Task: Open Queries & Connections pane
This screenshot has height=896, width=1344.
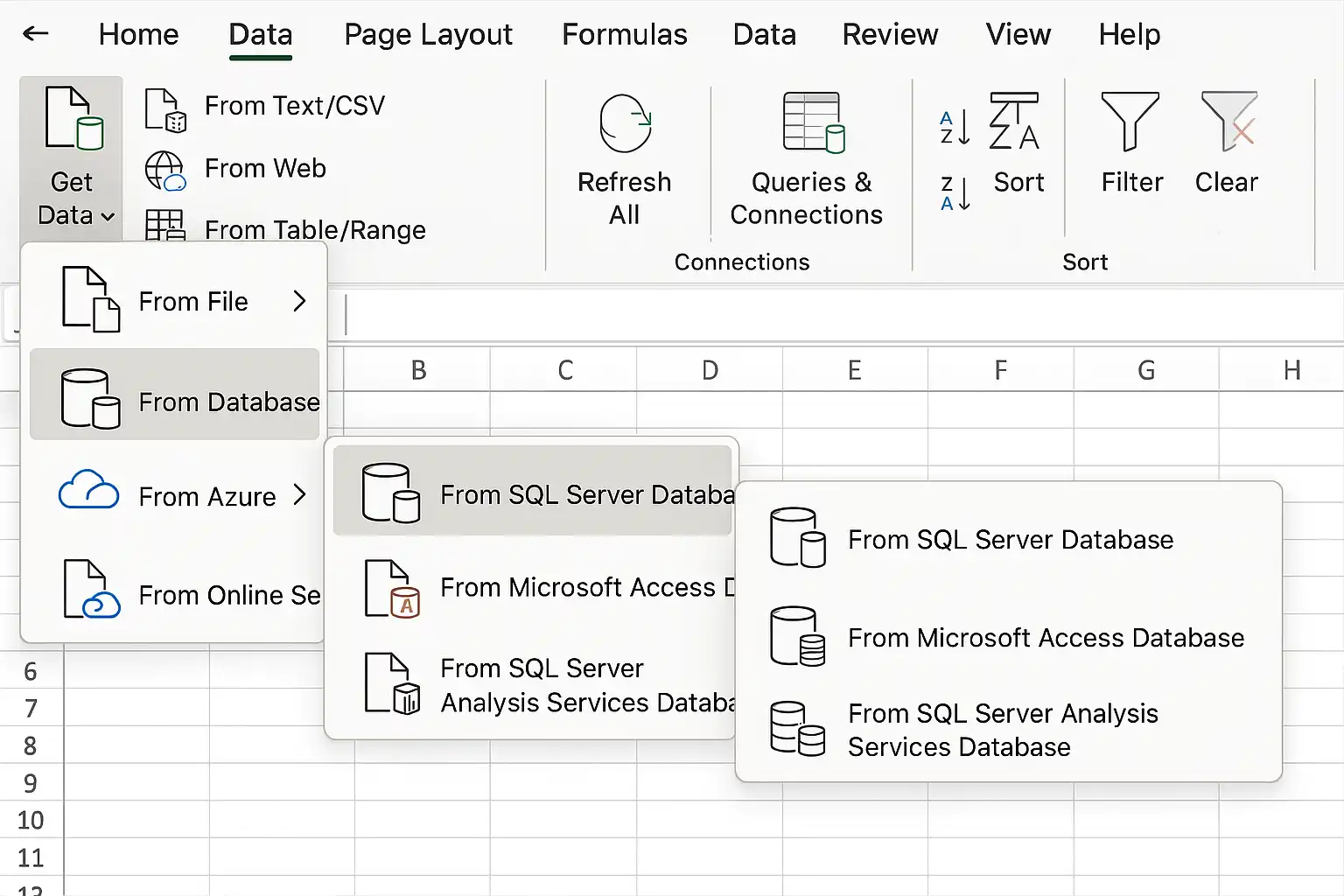Action: pyautogui.click(x=806, y=160)
